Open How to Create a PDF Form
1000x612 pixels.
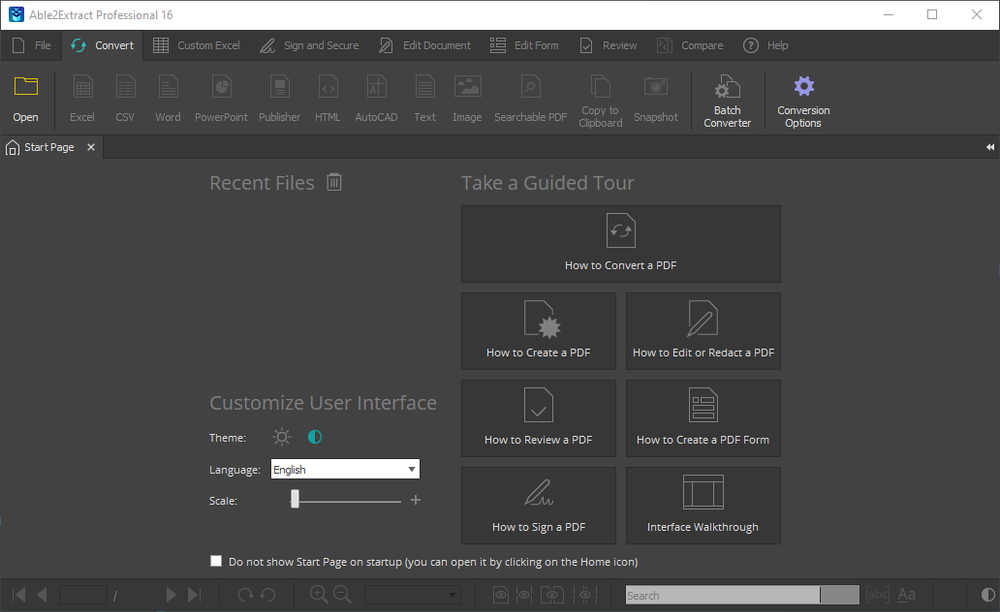coord(703,418)
